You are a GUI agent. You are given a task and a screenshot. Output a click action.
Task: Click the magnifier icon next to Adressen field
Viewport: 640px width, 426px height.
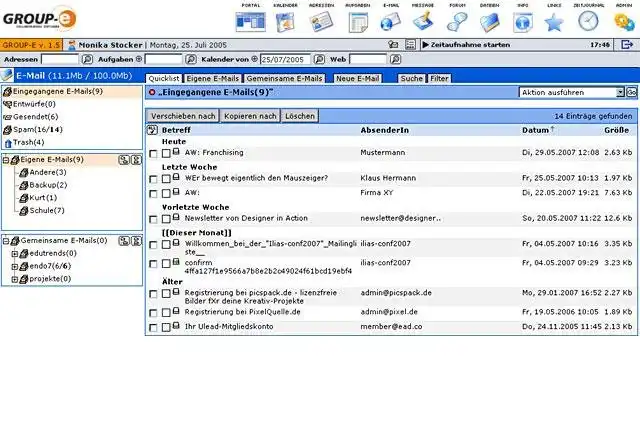87,59
